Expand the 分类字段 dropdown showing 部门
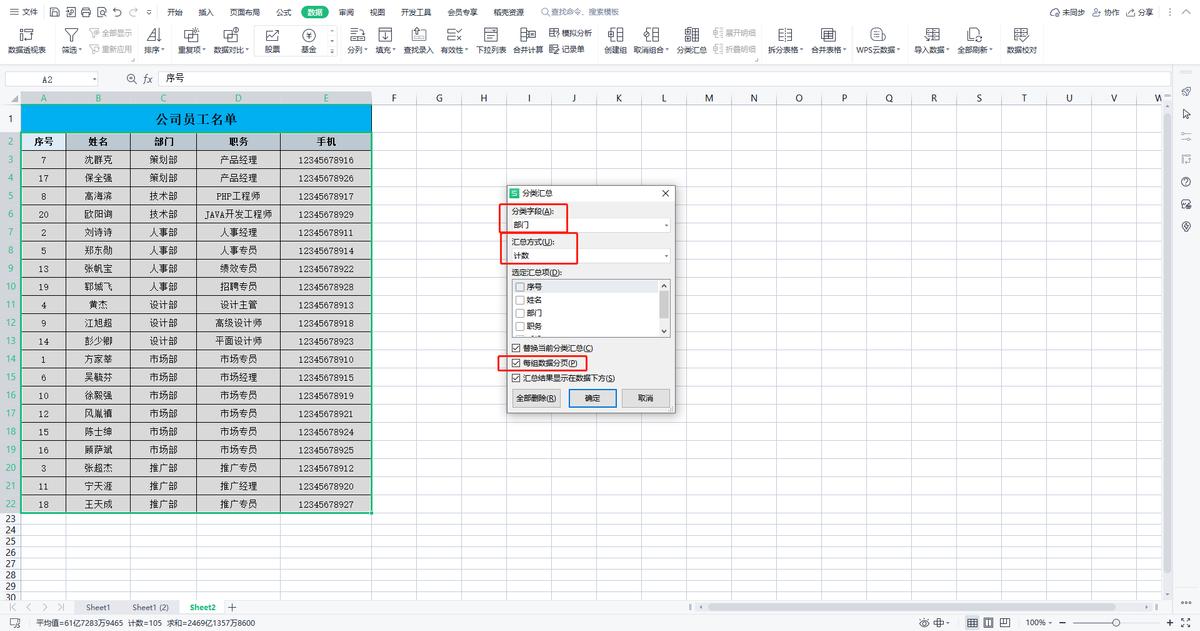The width and height of the screenshot is (1200, 631). coord(666,226)
